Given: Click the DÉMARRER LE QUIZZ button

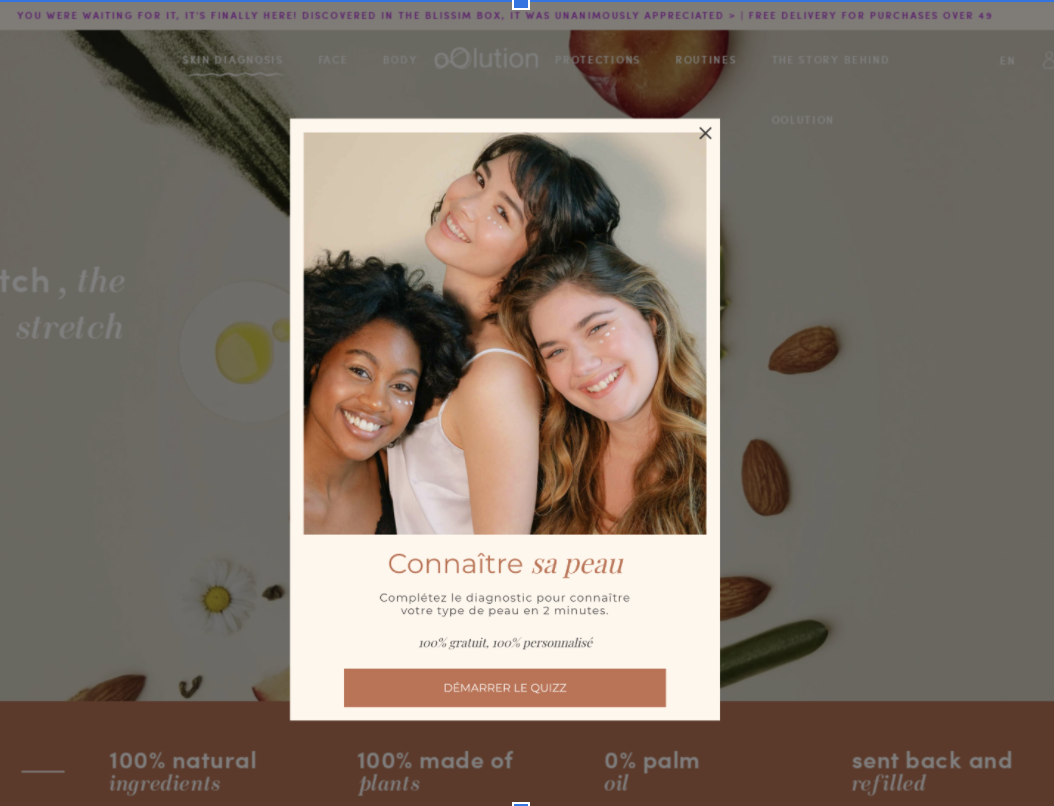Looking at the screenshot, I should (505, 688).
